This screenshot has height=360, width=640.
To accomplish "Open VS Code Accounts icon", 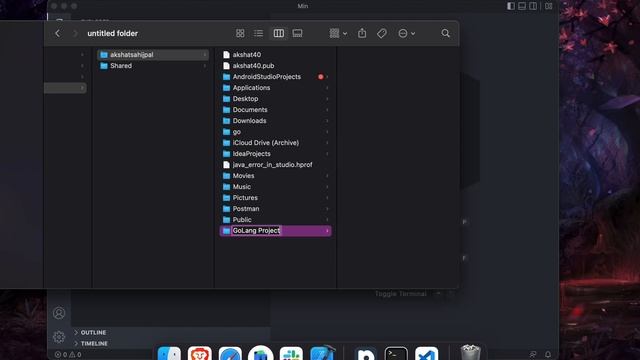I will (x=59, y=313).
